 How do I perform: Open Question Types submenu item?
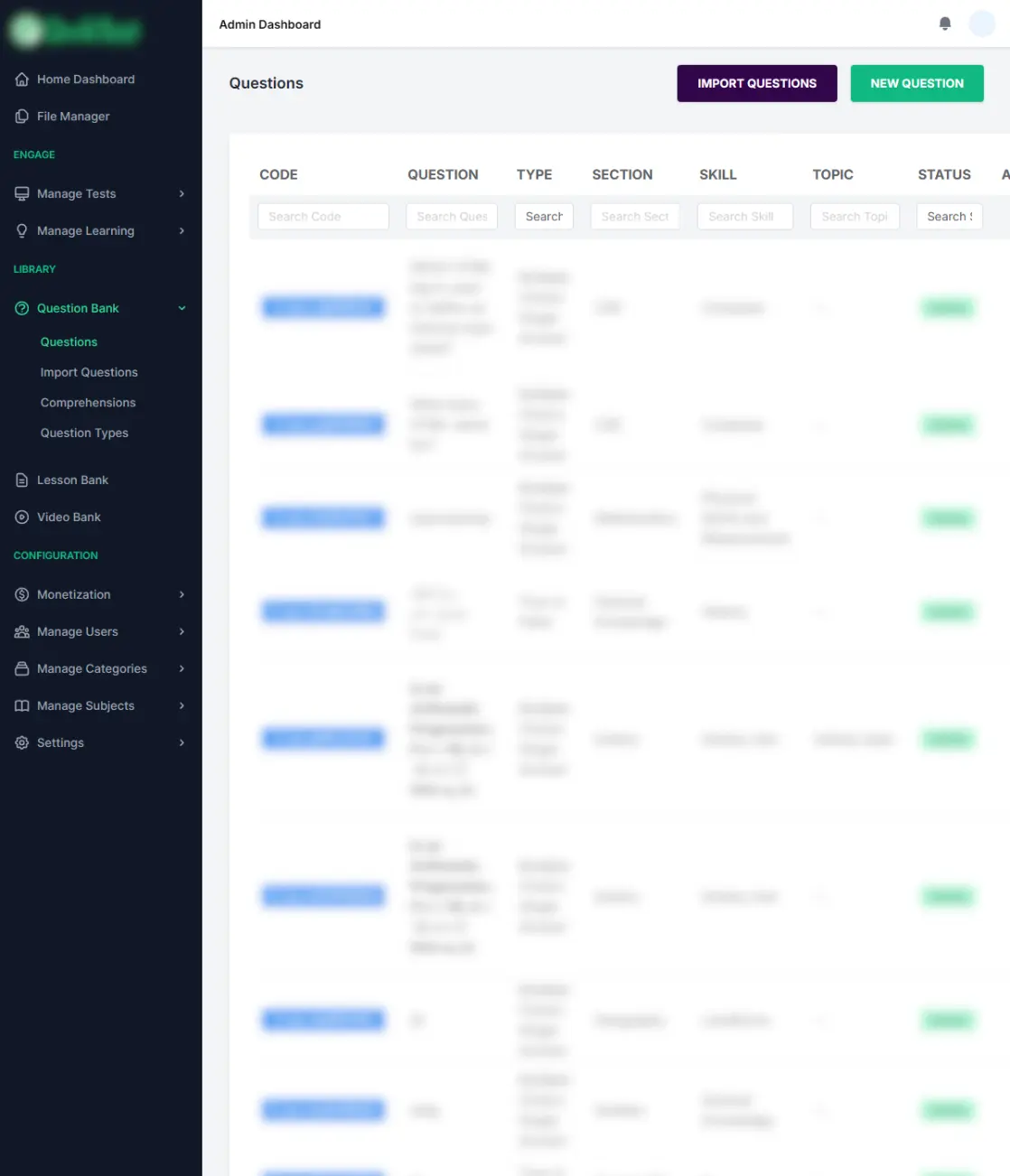[84, 434]
